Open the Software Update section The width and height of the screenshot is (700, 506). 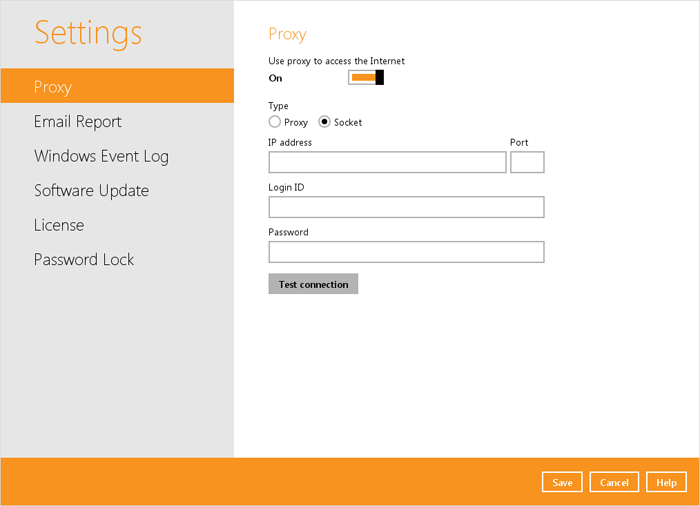pos(92,191)
